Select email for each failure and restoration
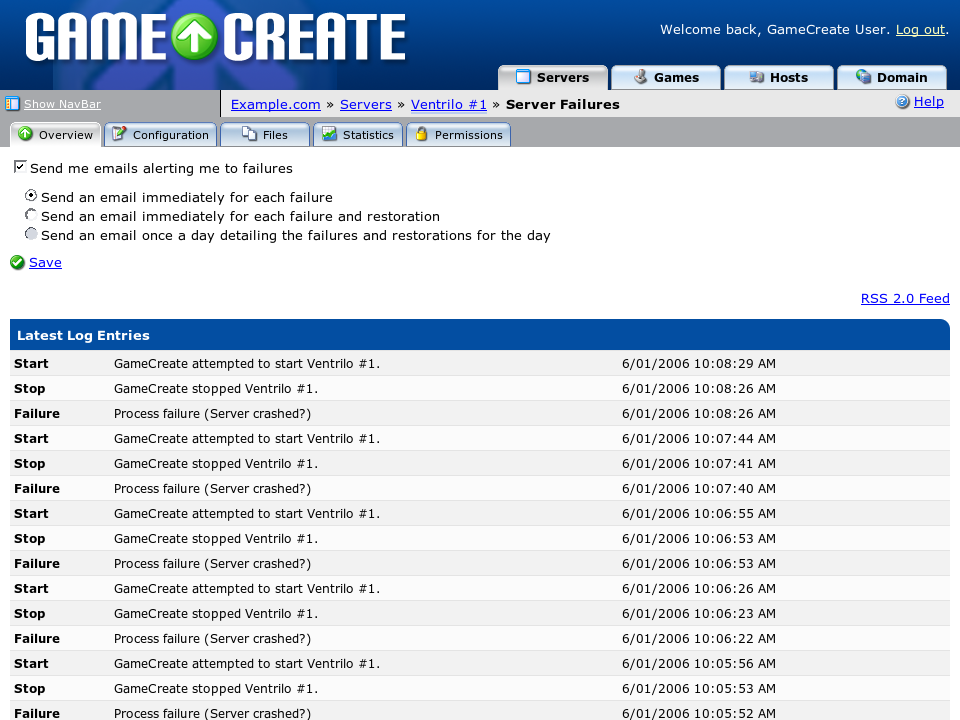Image resolution: width=960 pixels, height=720 pixels. pyautogui.click(x=31, y=214)
